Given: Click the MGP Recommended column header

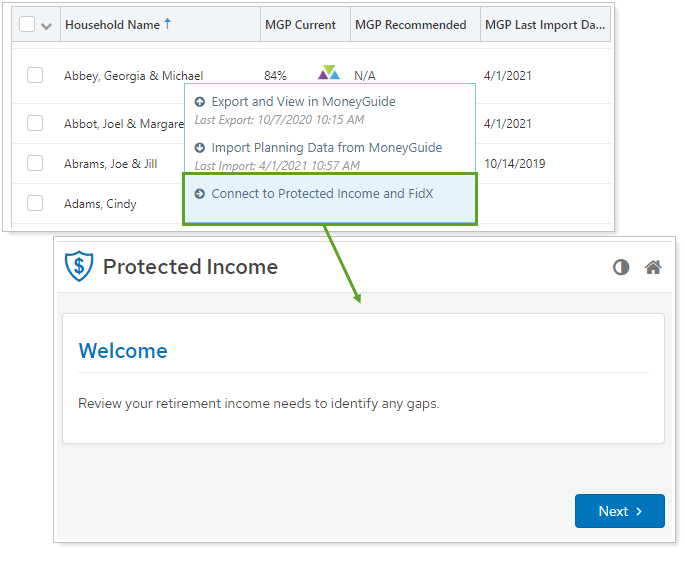Looking at the screenshot, I should click(x=410, y=25).
